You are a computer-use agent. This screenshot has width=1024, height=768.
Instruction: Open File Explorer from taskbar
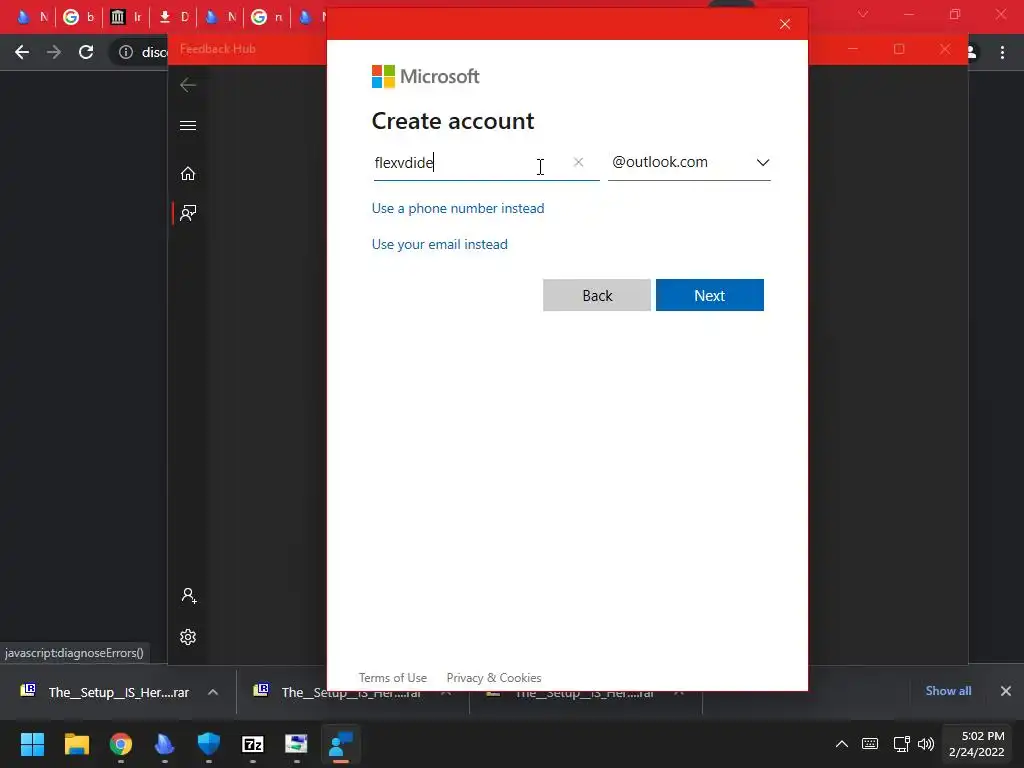76,744
